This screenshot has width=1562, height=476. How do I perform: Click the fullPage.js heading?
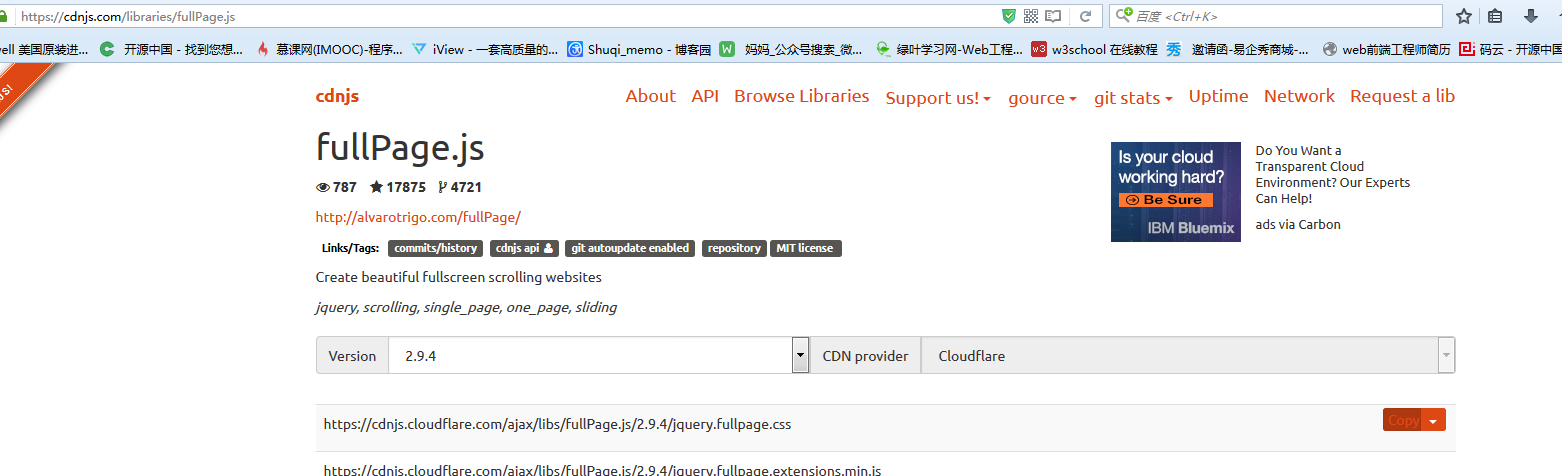[x=400, y=147]
